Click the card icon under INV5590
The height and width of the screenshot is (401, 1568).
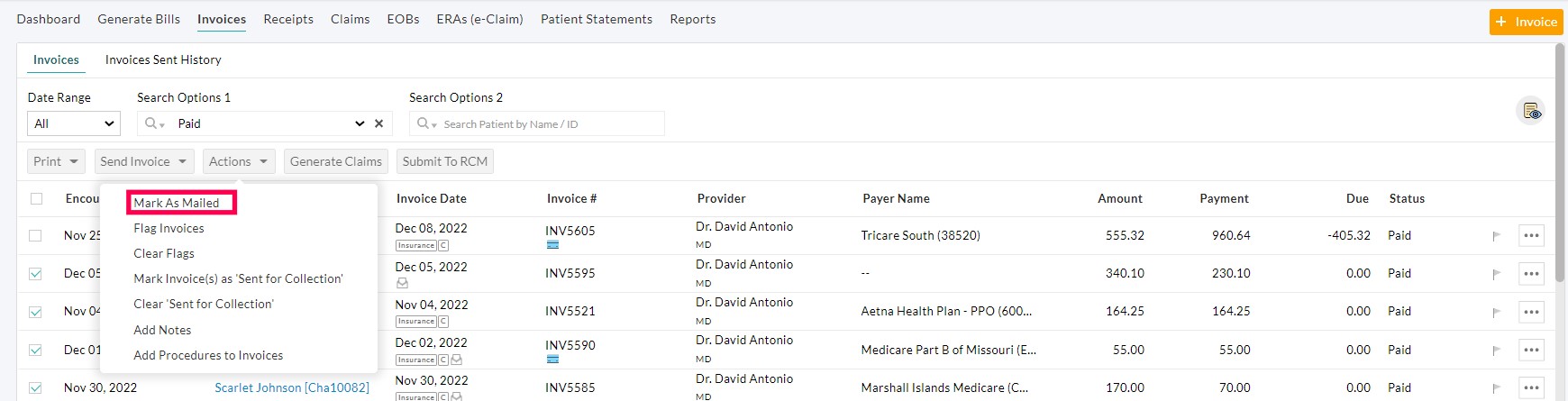point(552,360)
